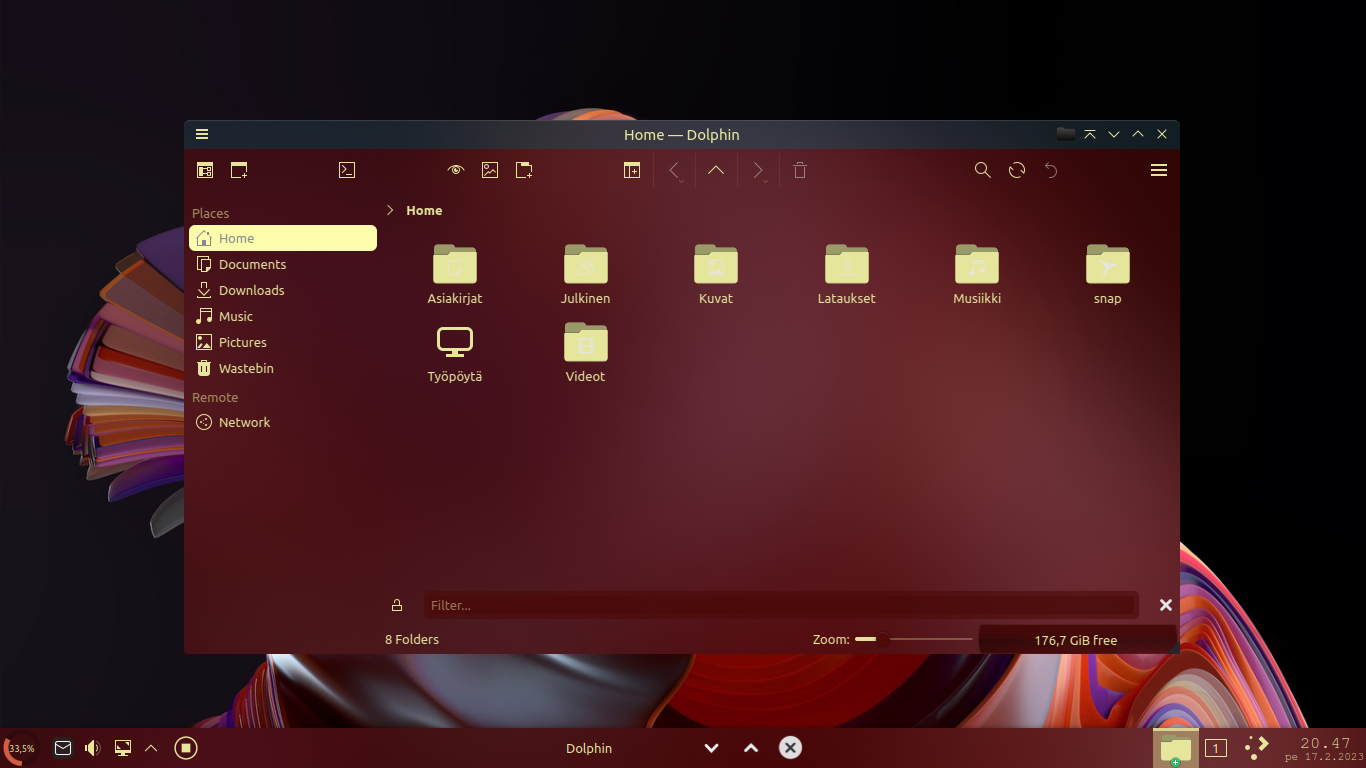Go back with the left arrow
Viewport: 1366px width, 768px height.
pos(673,170)
